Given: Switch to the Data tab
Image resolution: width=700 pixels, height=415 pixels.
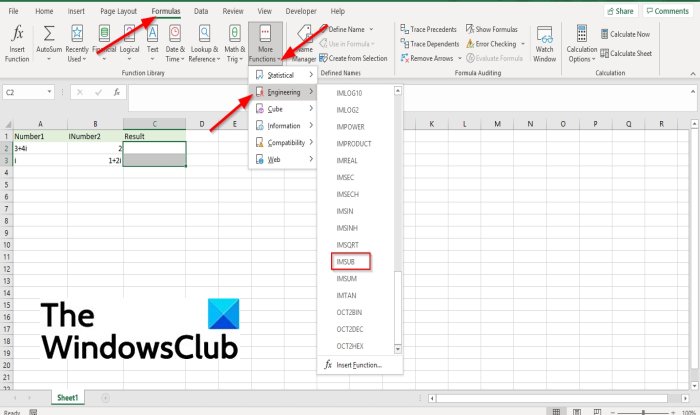Looking at the screenshot, I should (201, 11).
